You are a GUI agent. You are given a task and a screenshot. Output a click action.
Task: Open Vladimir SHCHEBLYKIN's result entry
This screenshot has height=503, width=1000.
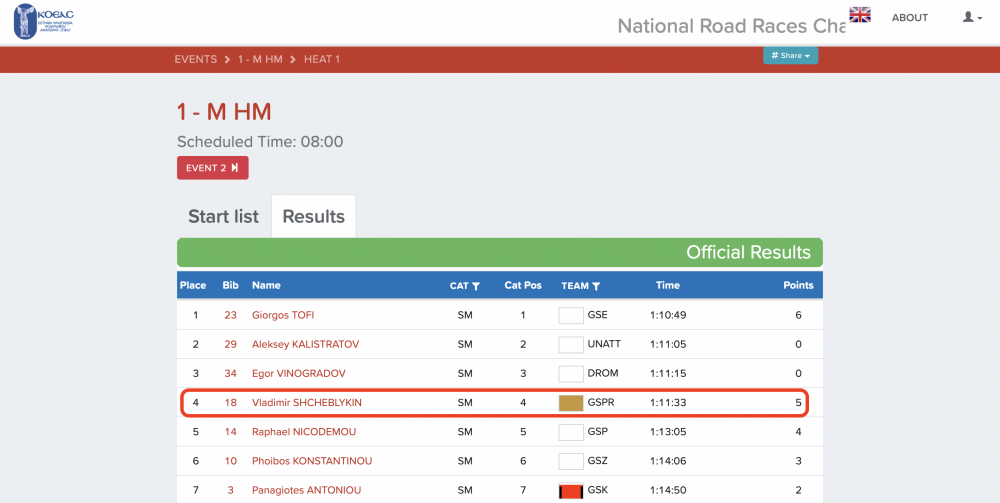307,403
